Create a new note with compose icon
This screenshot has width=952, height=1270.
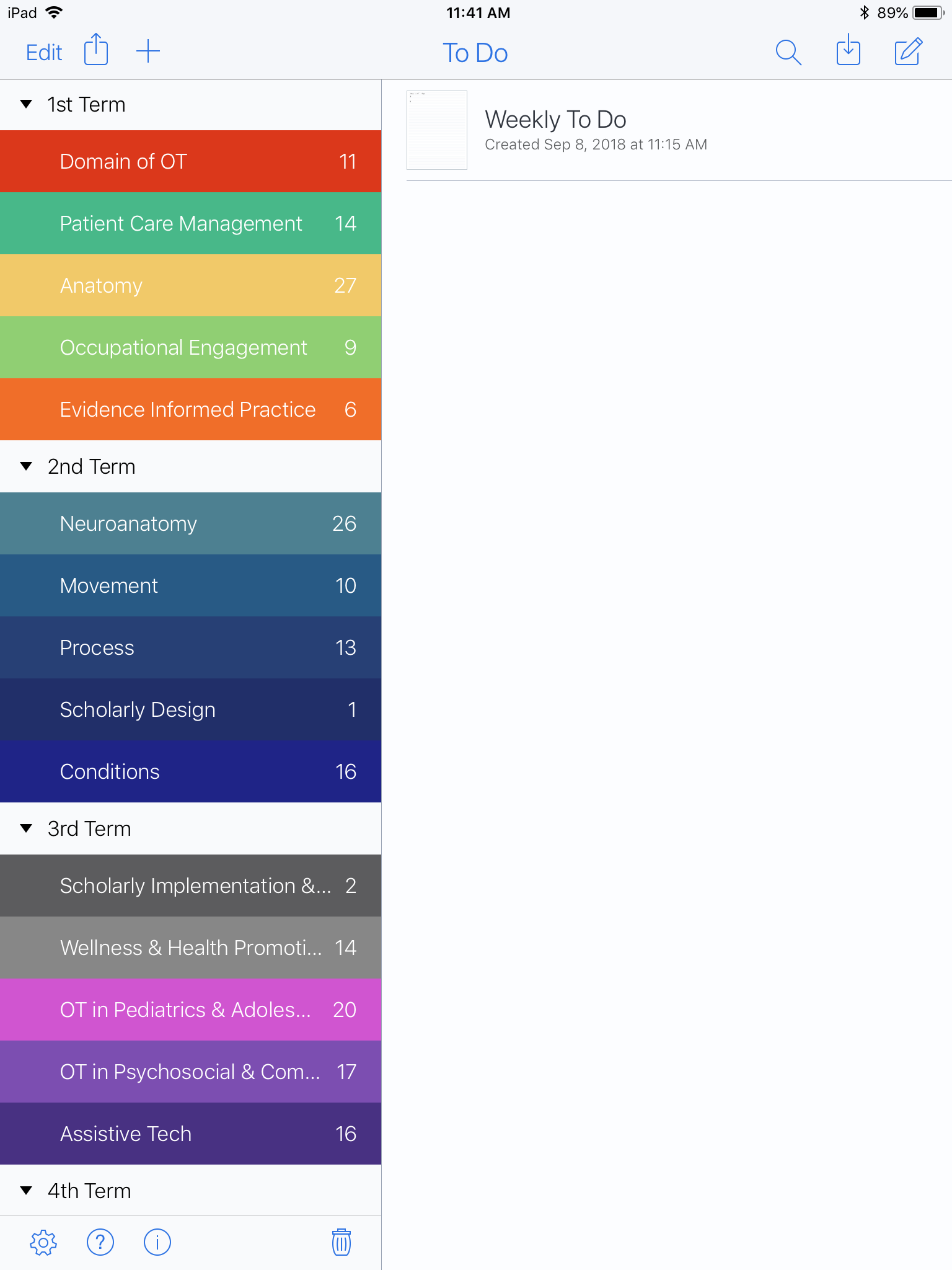click(908, 51)
